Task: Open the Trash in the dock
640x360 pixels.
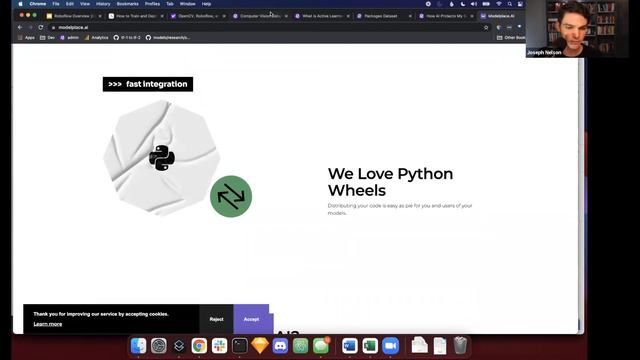Action: [460, 345]
